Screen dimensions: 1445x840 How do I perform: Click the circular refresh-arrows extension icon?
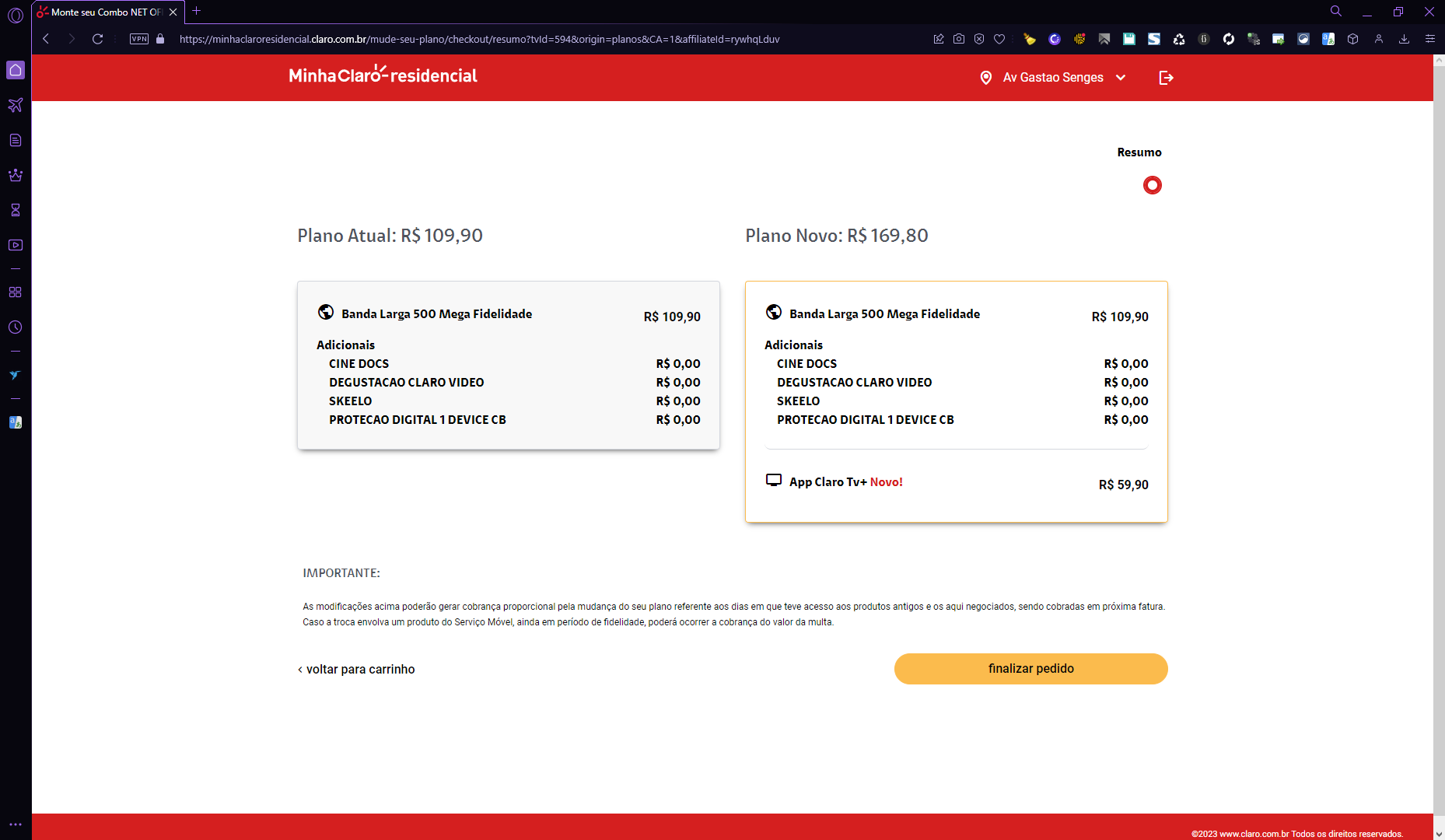point(1229,39)
